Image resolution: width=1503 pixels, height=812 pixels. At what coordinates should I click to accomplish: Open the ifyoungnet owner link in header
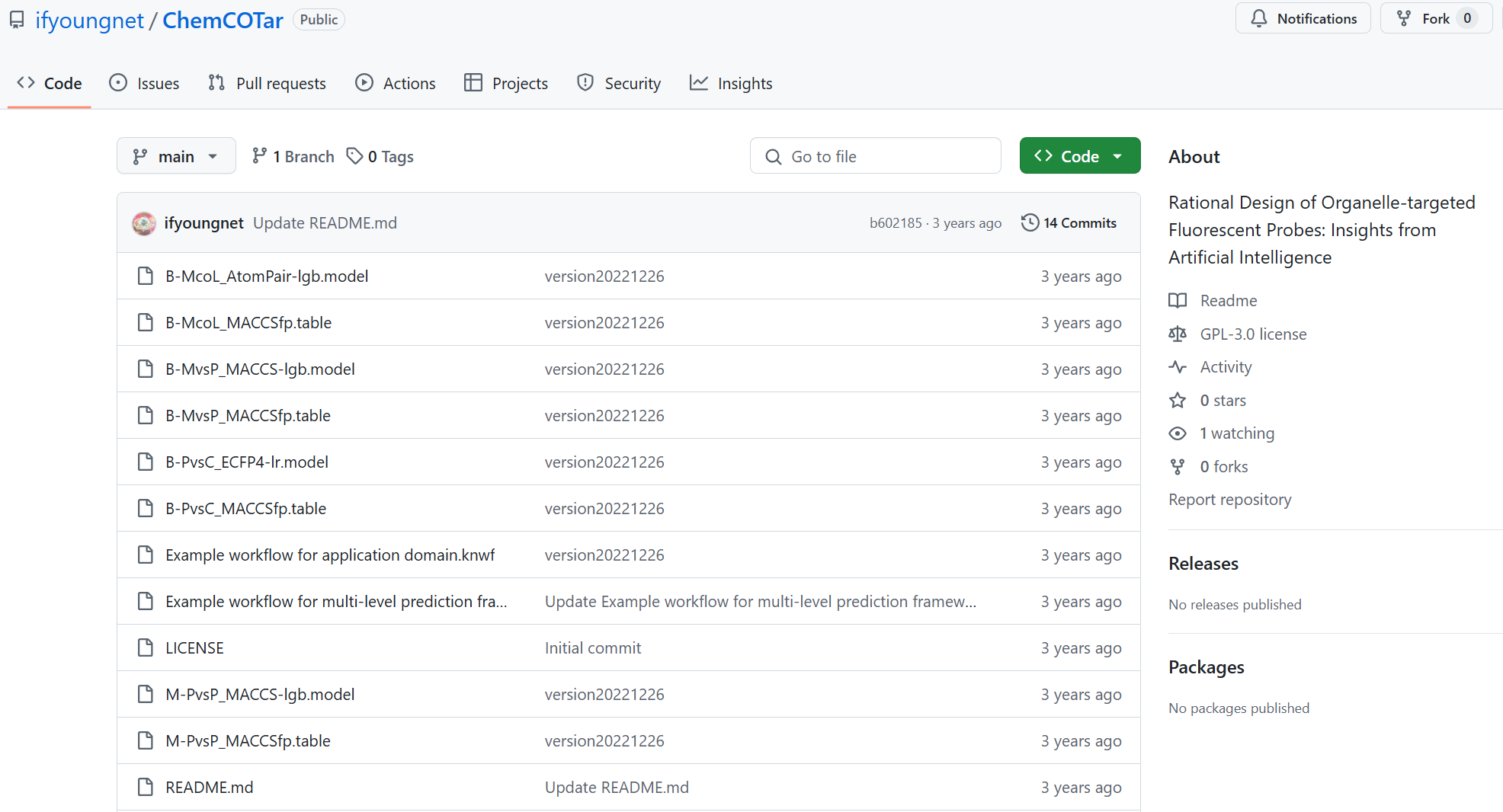pyautogui.click(x=89, y=21)
